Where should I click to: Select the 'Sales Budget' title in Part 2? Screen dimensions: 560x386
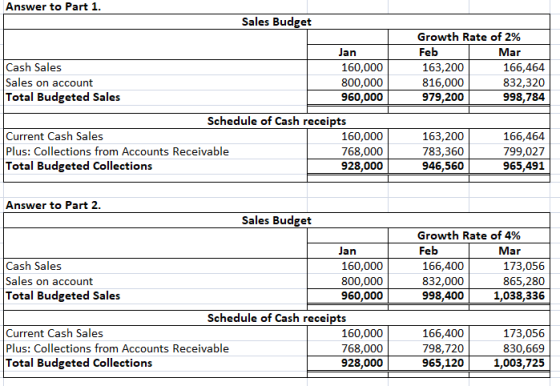click(276, 220)
